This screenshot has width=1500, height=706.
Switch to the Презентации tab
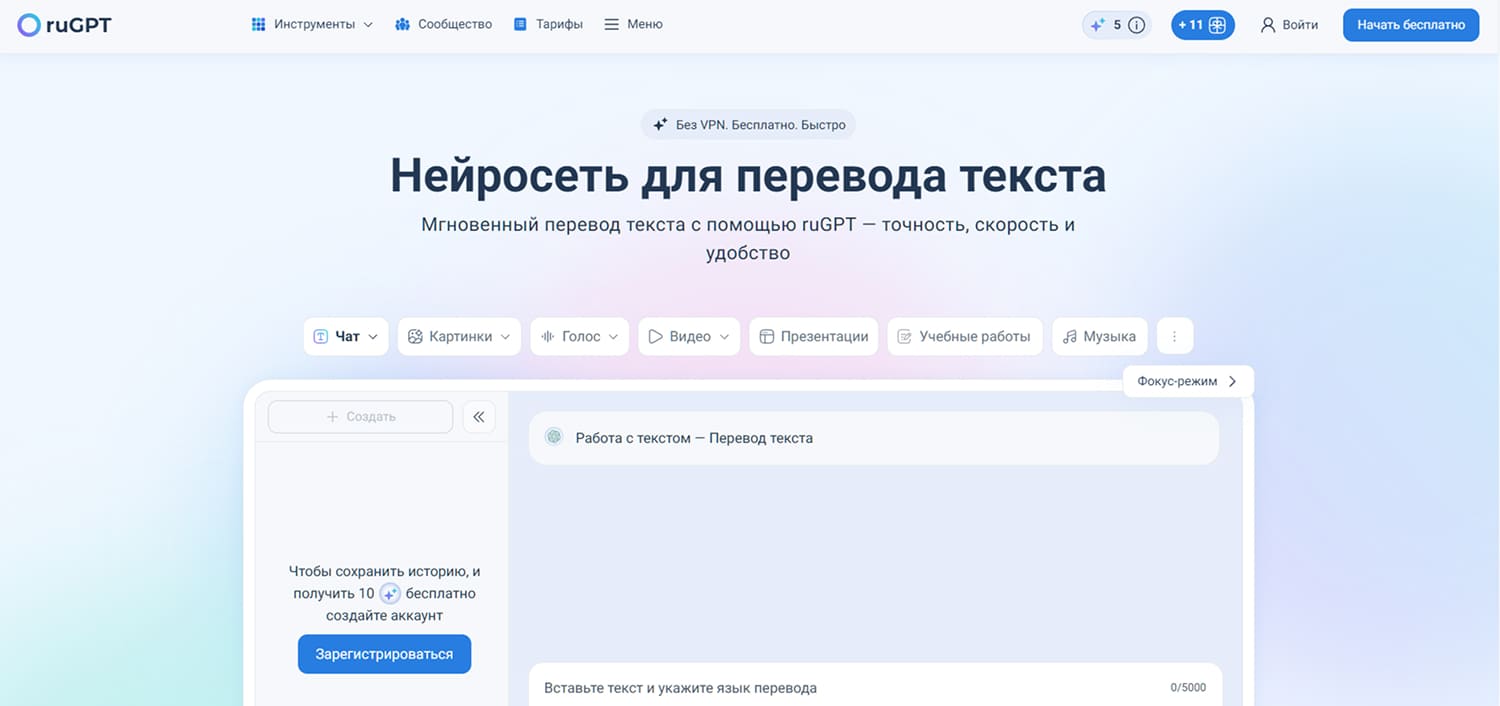[813, 336]
